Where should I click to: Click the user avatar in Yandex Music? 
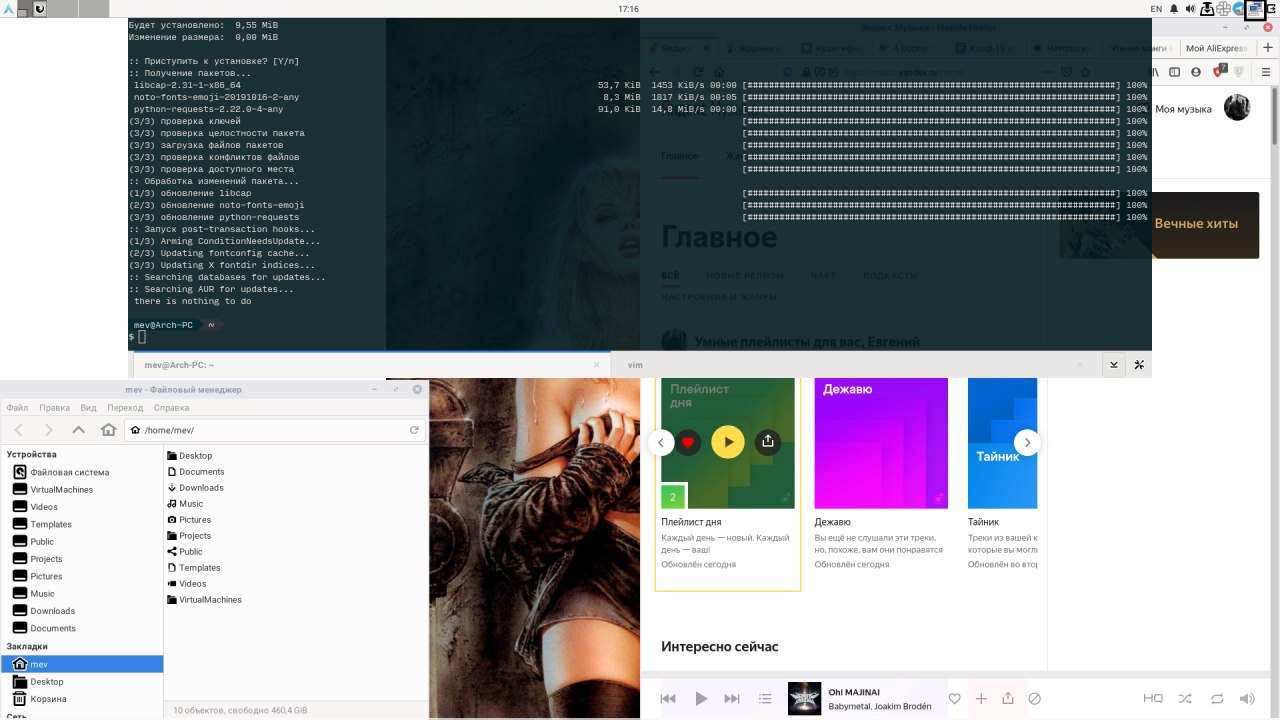point(1237,108)
